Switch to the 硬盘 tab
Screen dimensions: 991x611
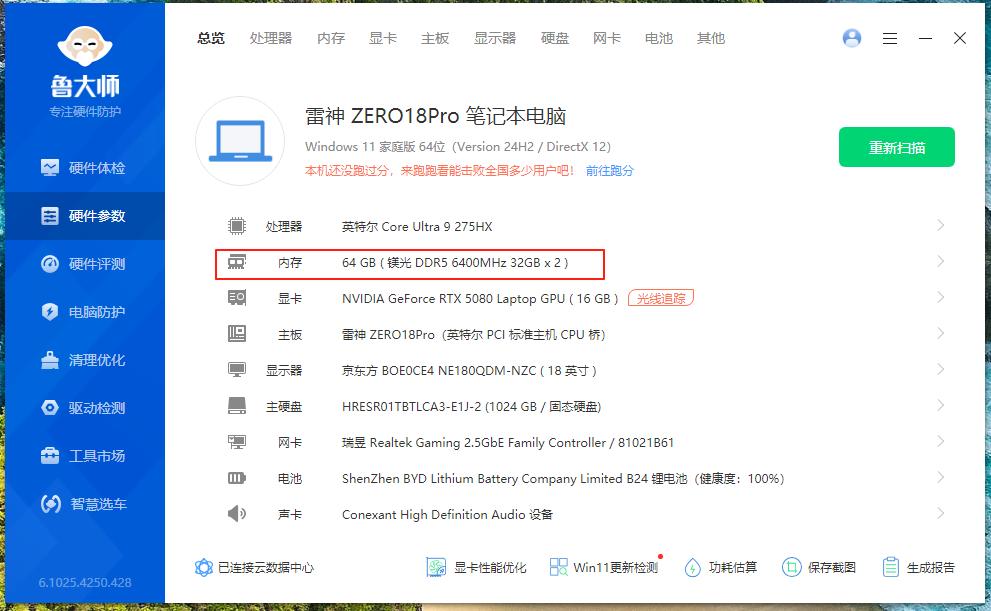pos(555,39)
